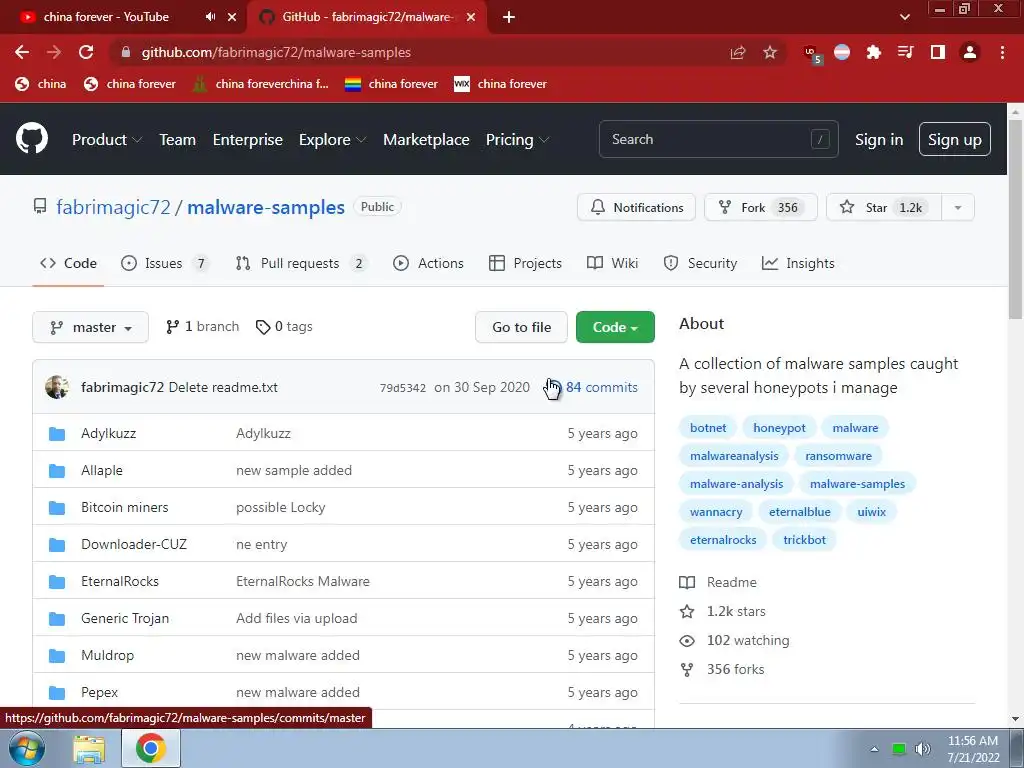Click the GitHub Octocat logo

[x=32, y=138]
